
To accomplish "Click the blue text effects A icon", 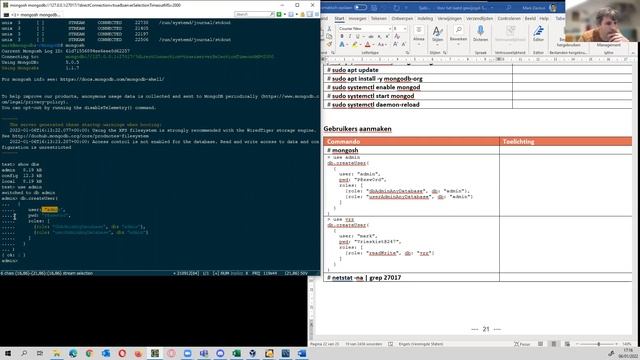I will (342, 44).
